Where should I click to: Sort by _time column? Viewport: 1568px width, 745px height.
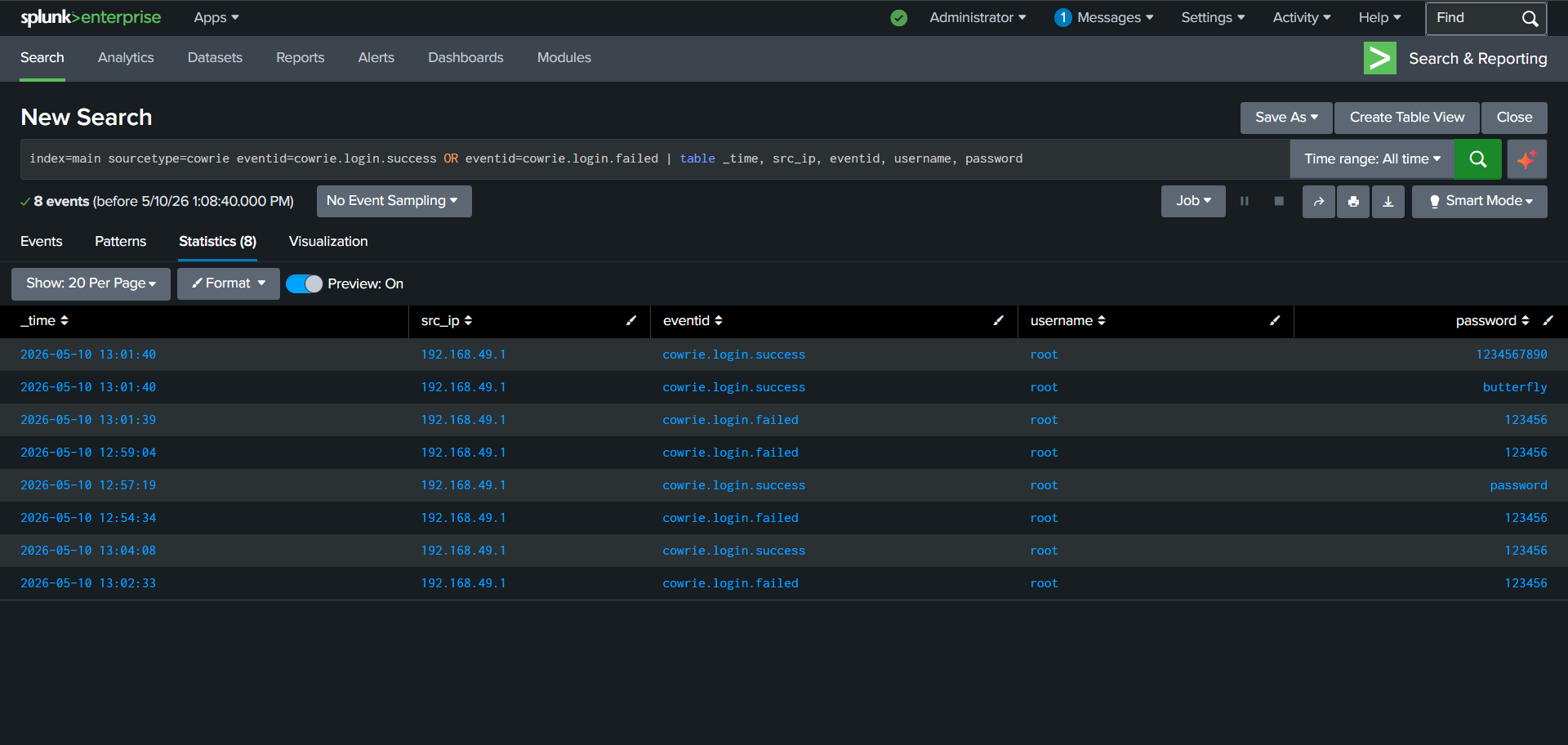pos(44,321)
